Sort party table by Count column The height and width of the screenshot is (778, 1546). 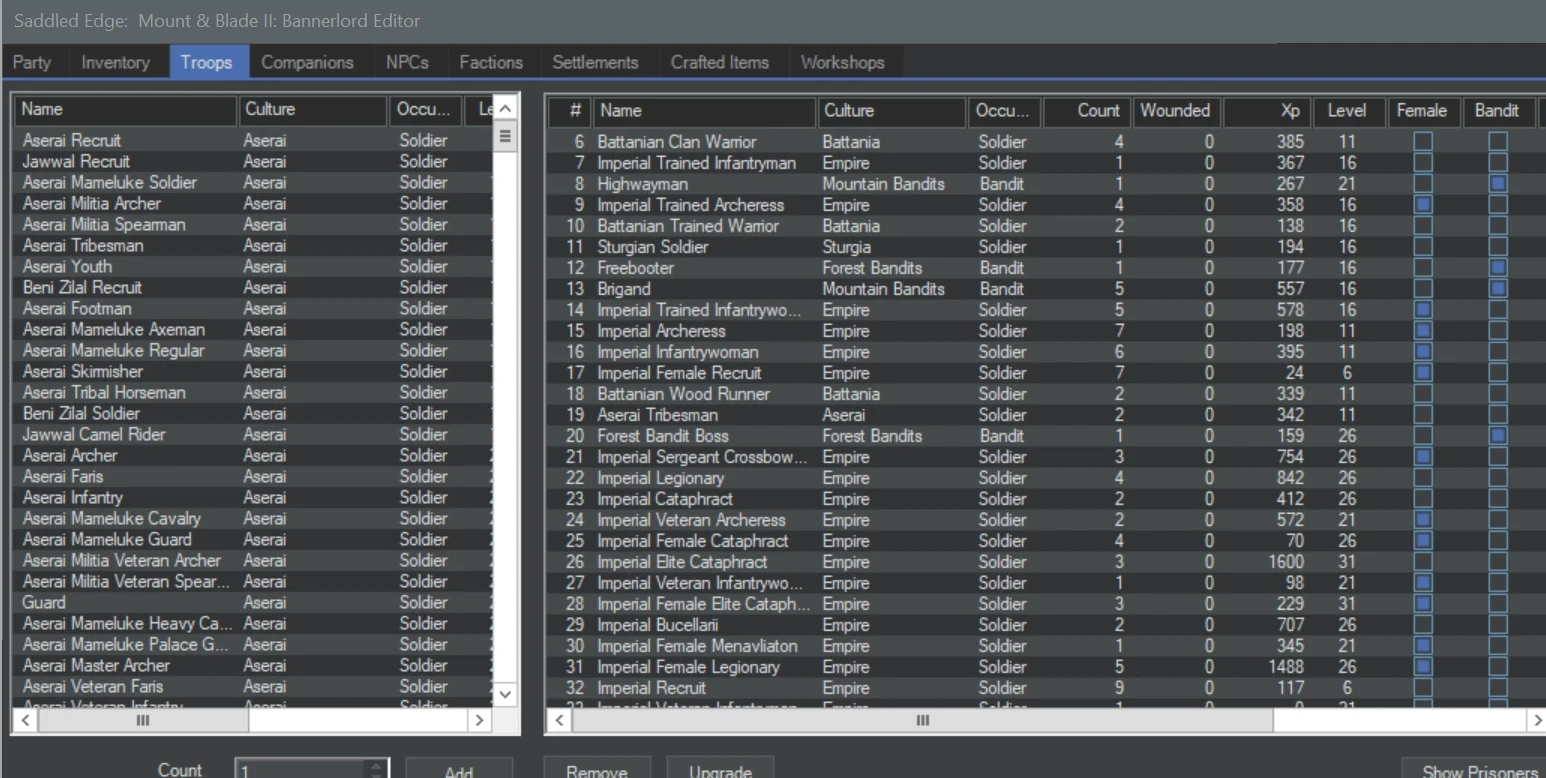click(x=1087, y=111)
